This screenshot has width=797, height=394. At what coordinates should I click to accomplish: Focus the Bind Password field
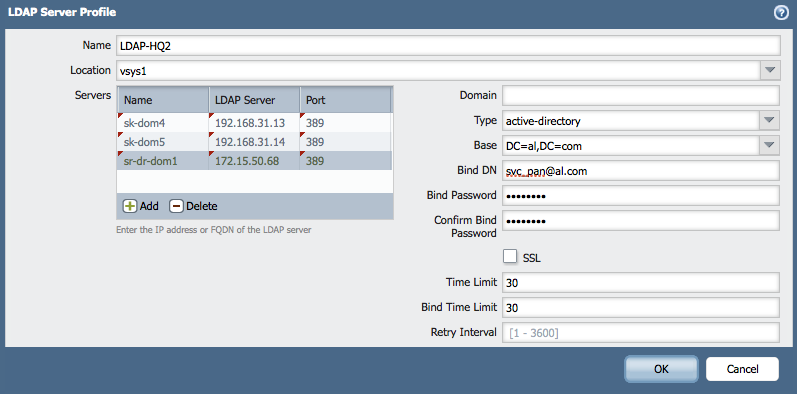click(x=640, y=195)
